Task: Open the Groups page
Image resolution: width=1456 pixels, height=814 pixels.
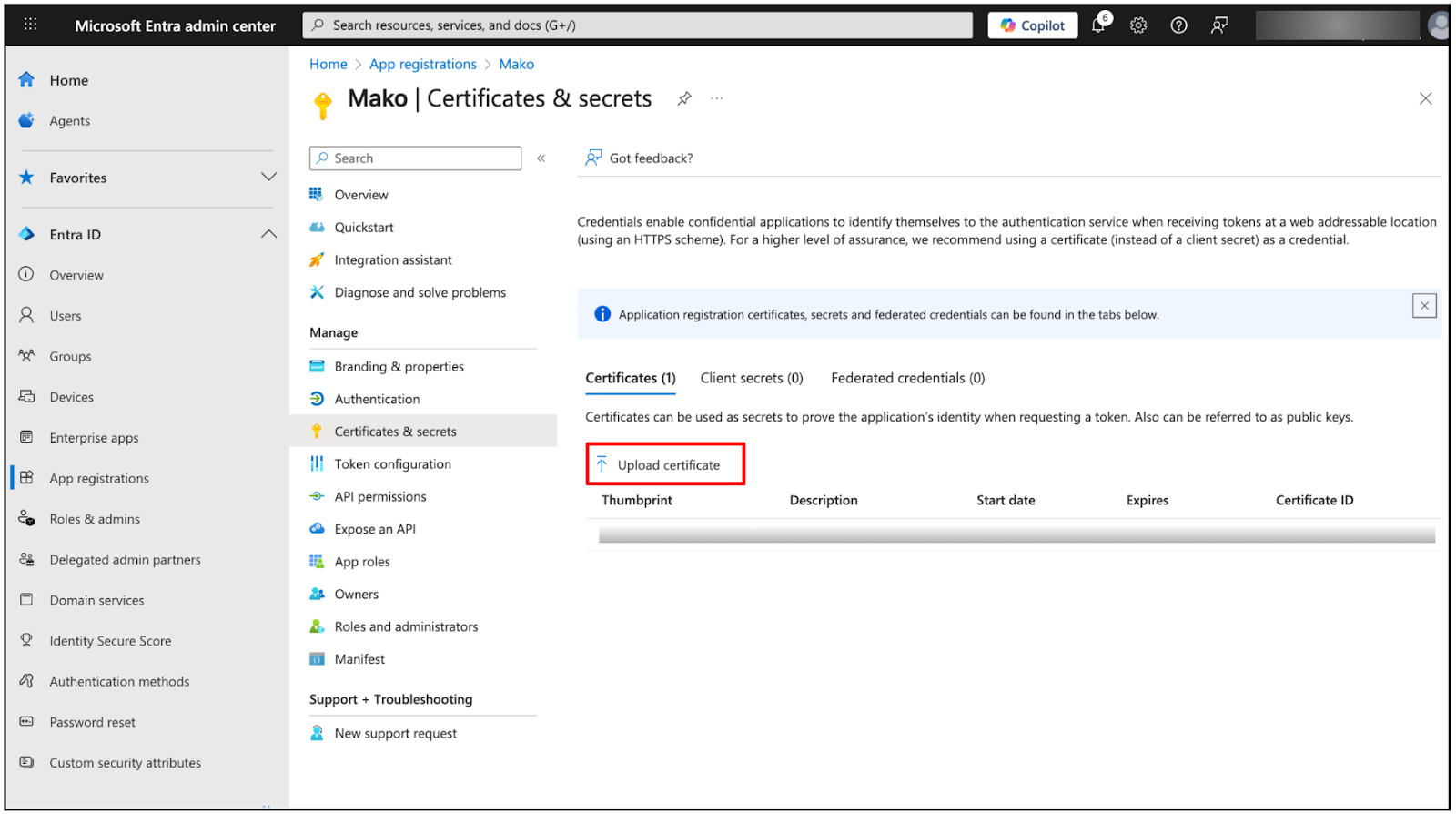Action: [70, 356]
